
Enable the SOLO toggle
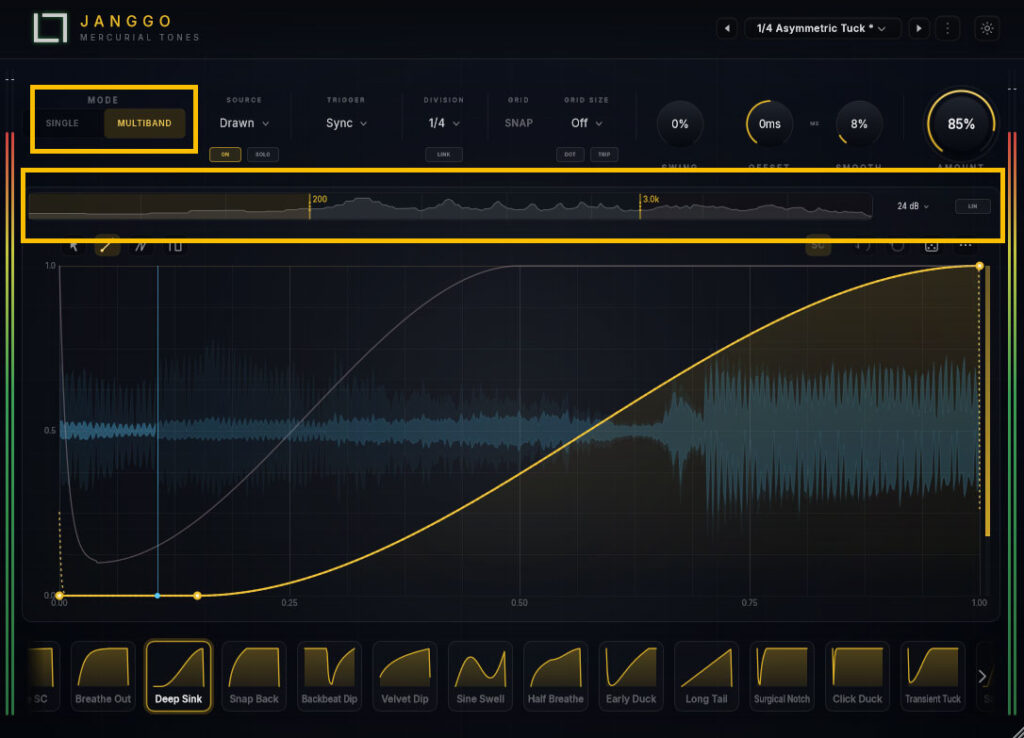[263, 154]
